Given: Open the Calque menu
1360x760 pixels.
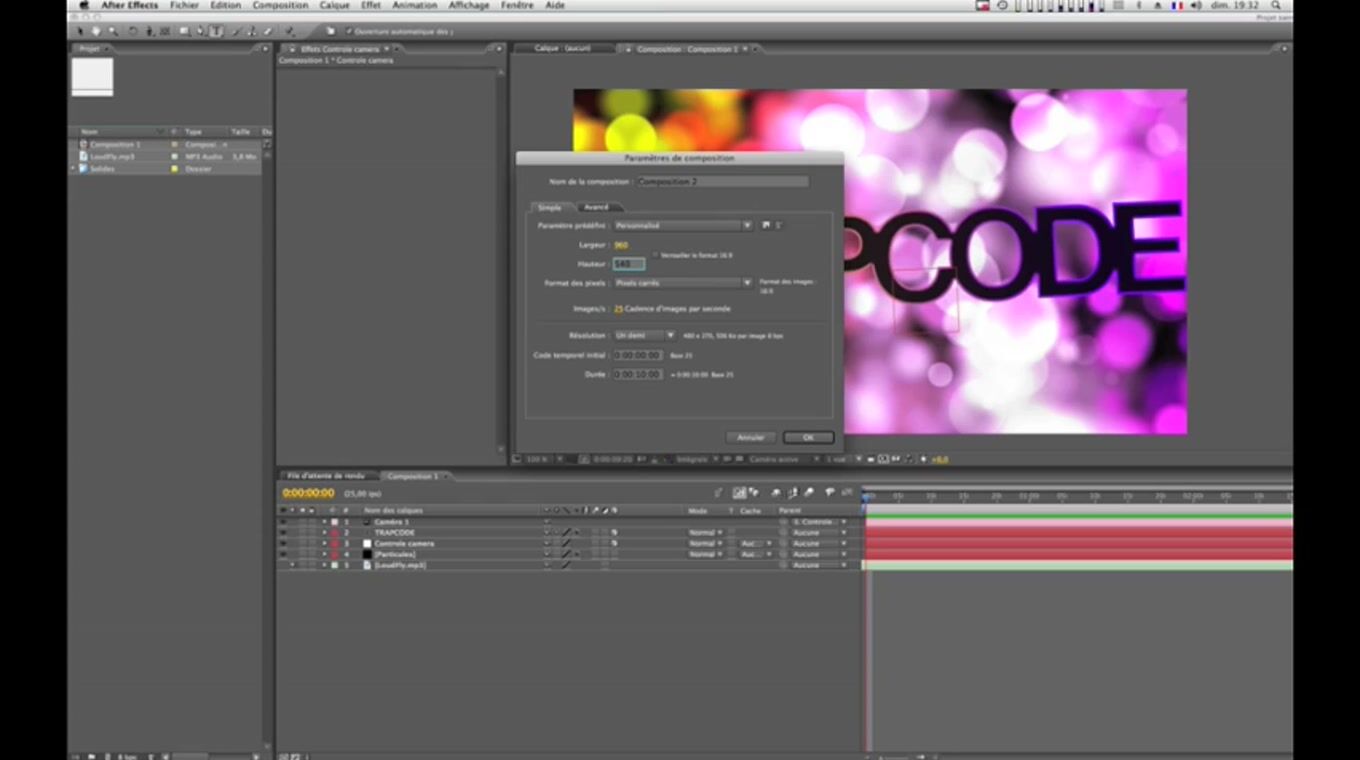Looking at the screenshot, I should [x=334, y=5].
